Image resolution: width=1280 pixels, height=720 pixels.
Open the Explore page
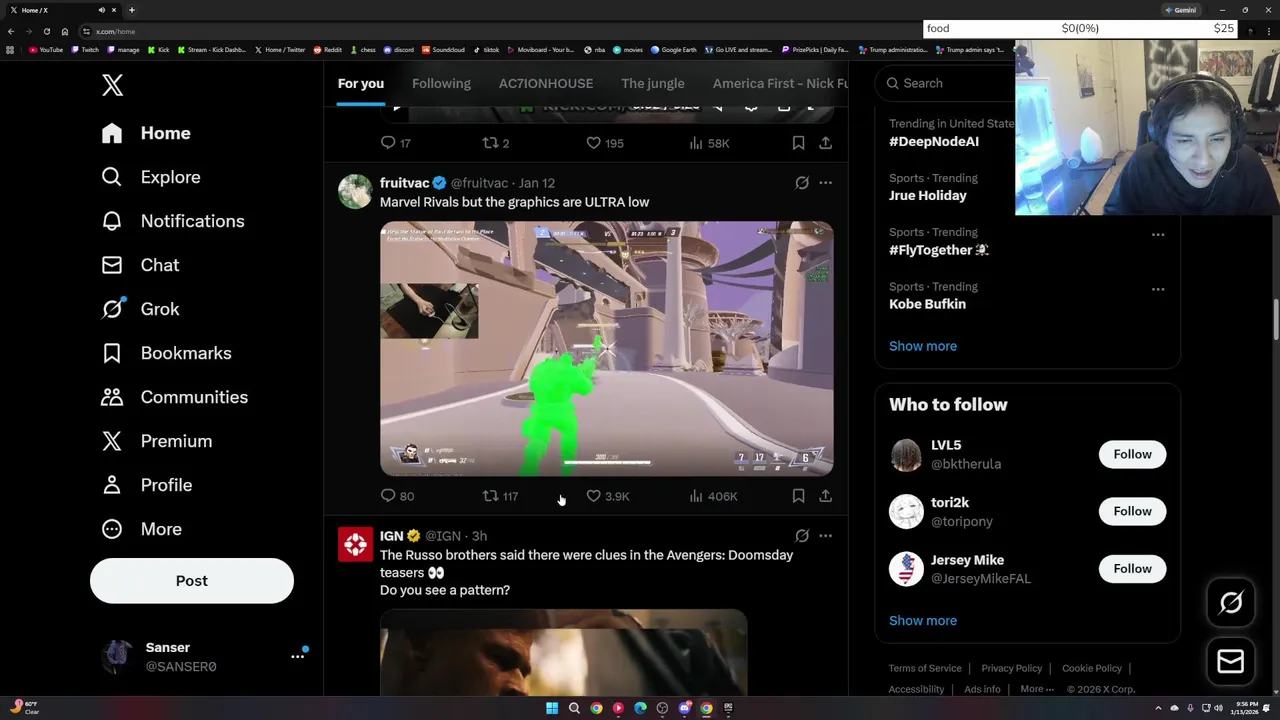pos(151,177)
